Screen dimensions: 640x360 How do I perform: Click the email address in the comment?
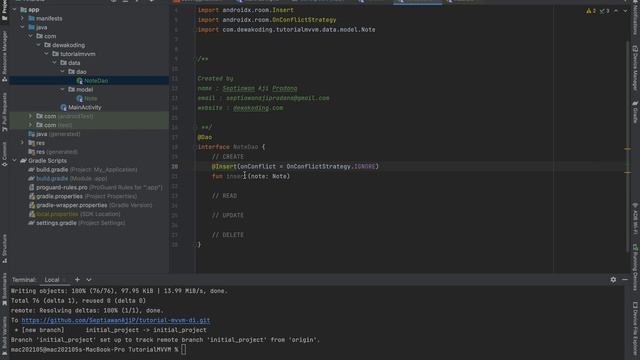(x=278, y=98)
